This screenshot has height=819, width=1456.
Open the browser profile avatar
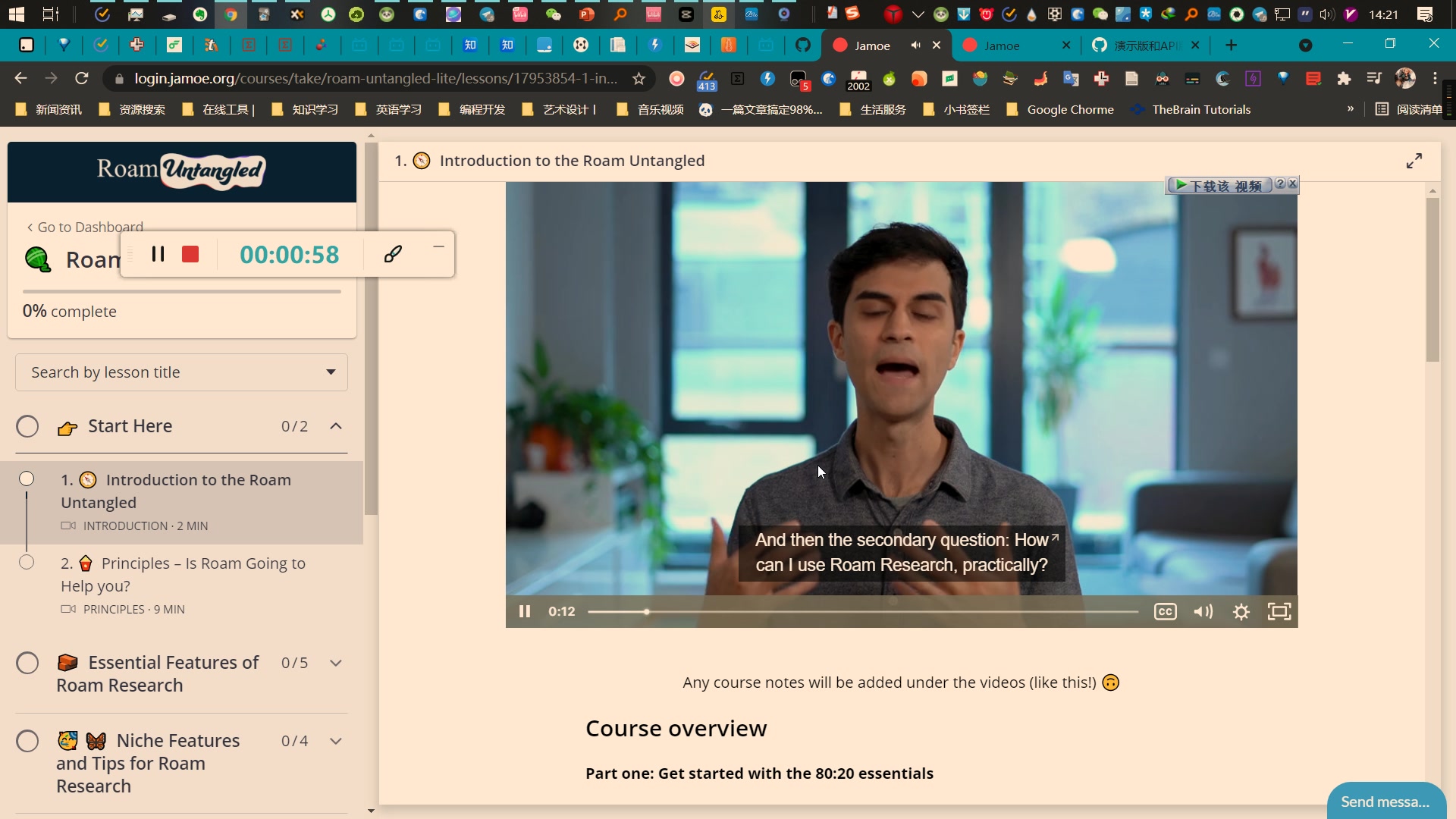(x=1405, y=78)
